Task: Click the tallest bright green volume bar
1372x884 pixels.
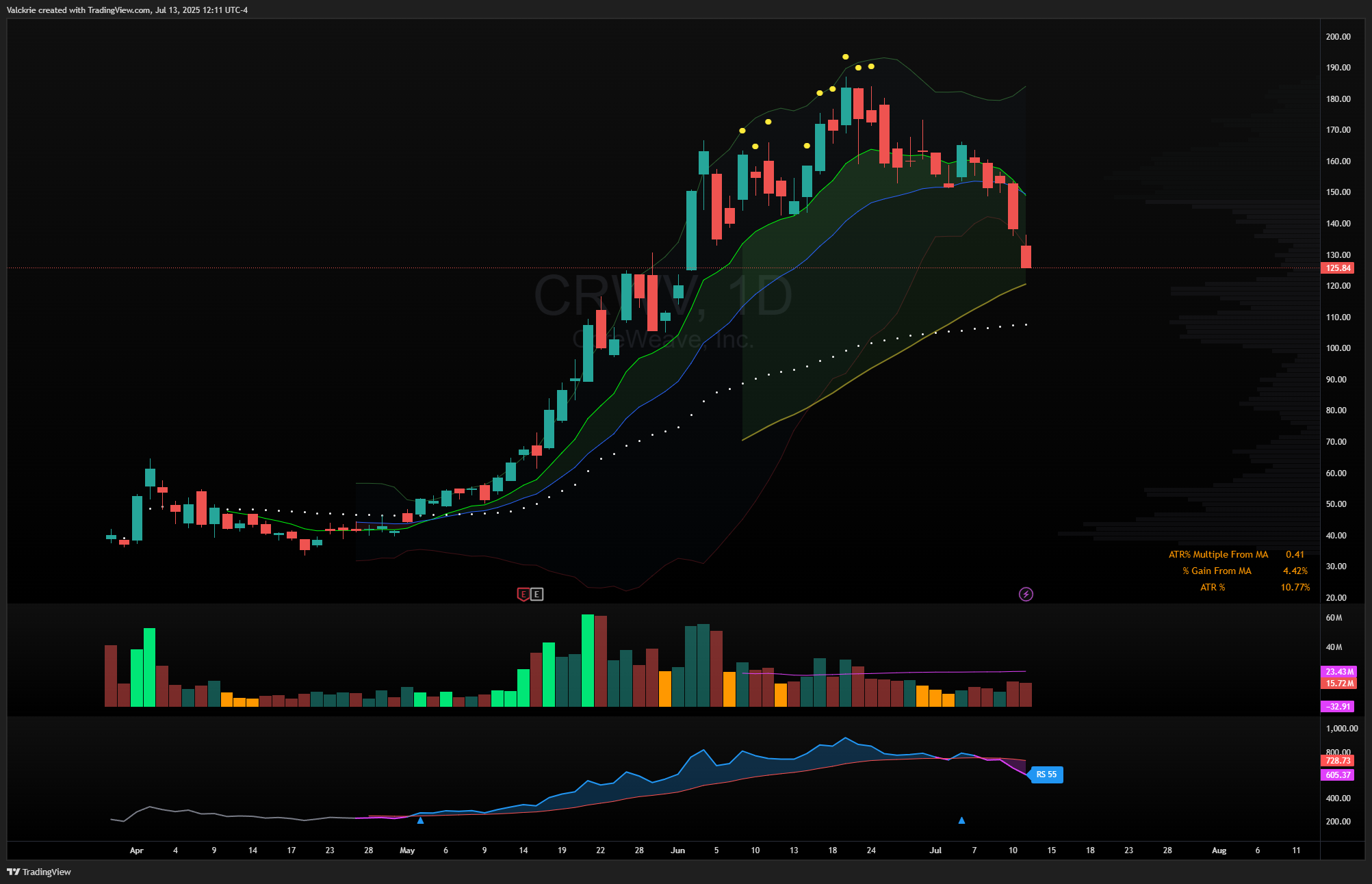Action: coord(588,660)
